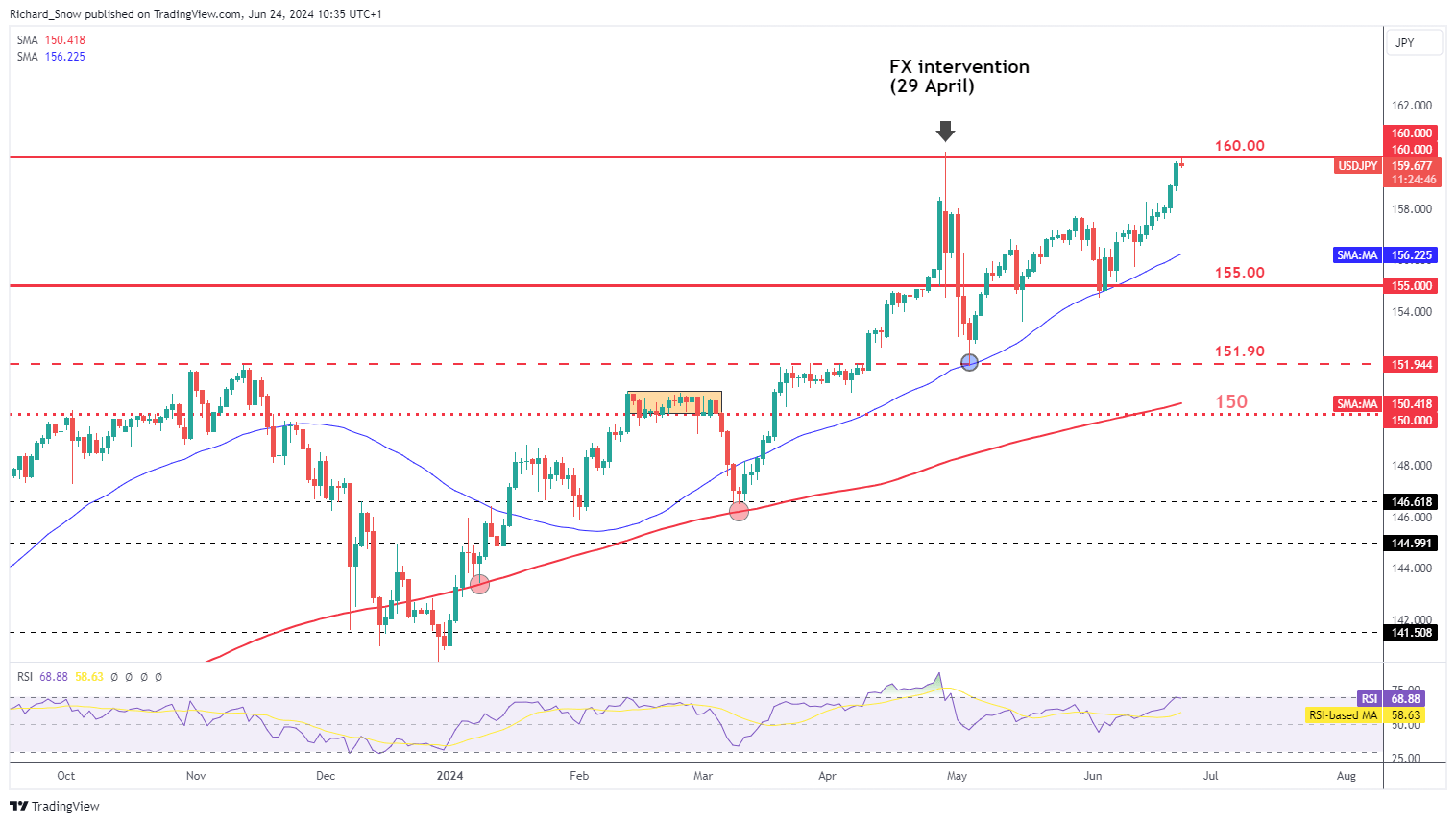This screenshot has width=1456, height=823.
Task: Click 50.00 on the RSI axis
Action: click(x=1406, y=725)
